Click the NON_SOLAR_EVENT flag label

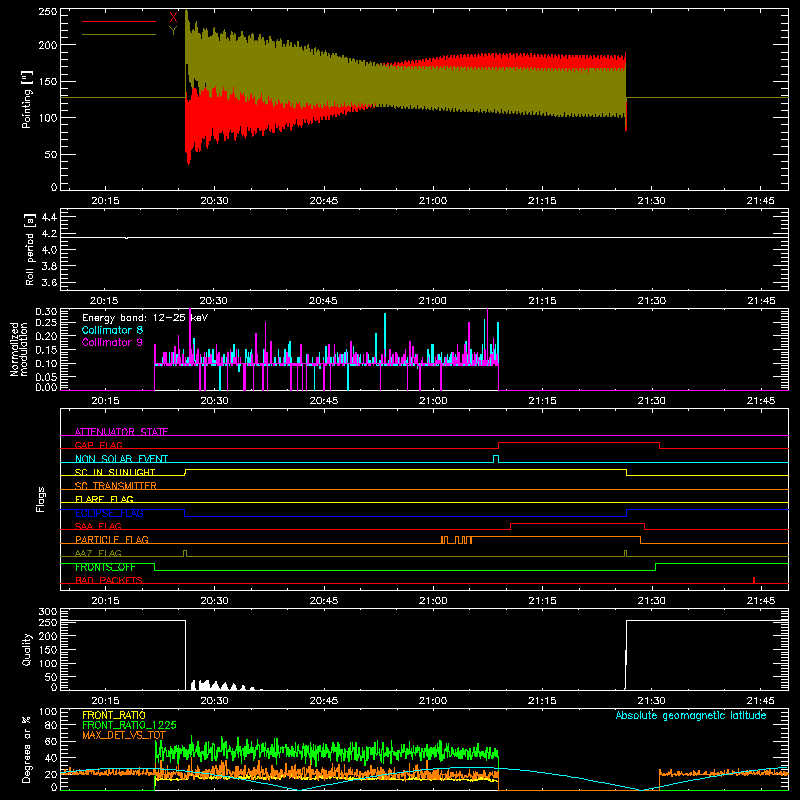pyautogui.click(x=121, y=459)
